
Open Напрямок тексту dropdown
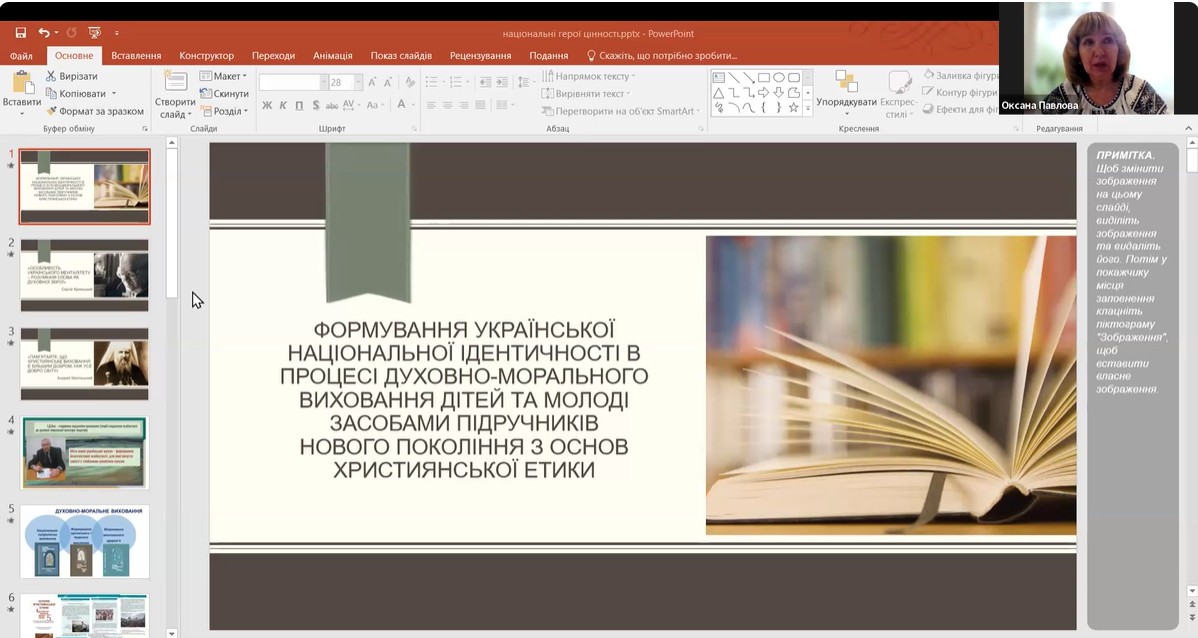coord(588,76)
